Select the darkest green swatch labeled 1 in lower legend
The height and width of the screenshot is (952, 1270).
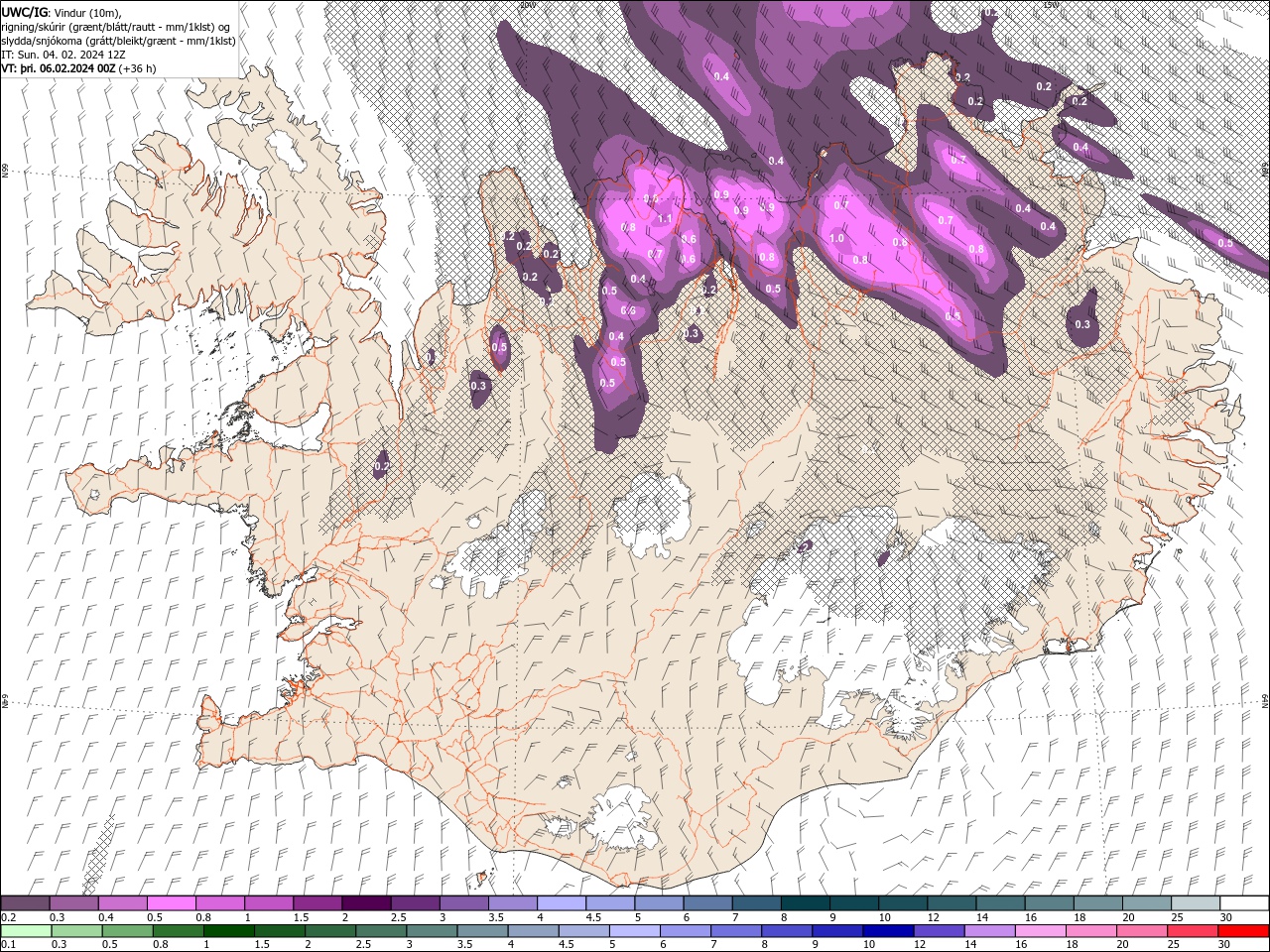point(229,931)
